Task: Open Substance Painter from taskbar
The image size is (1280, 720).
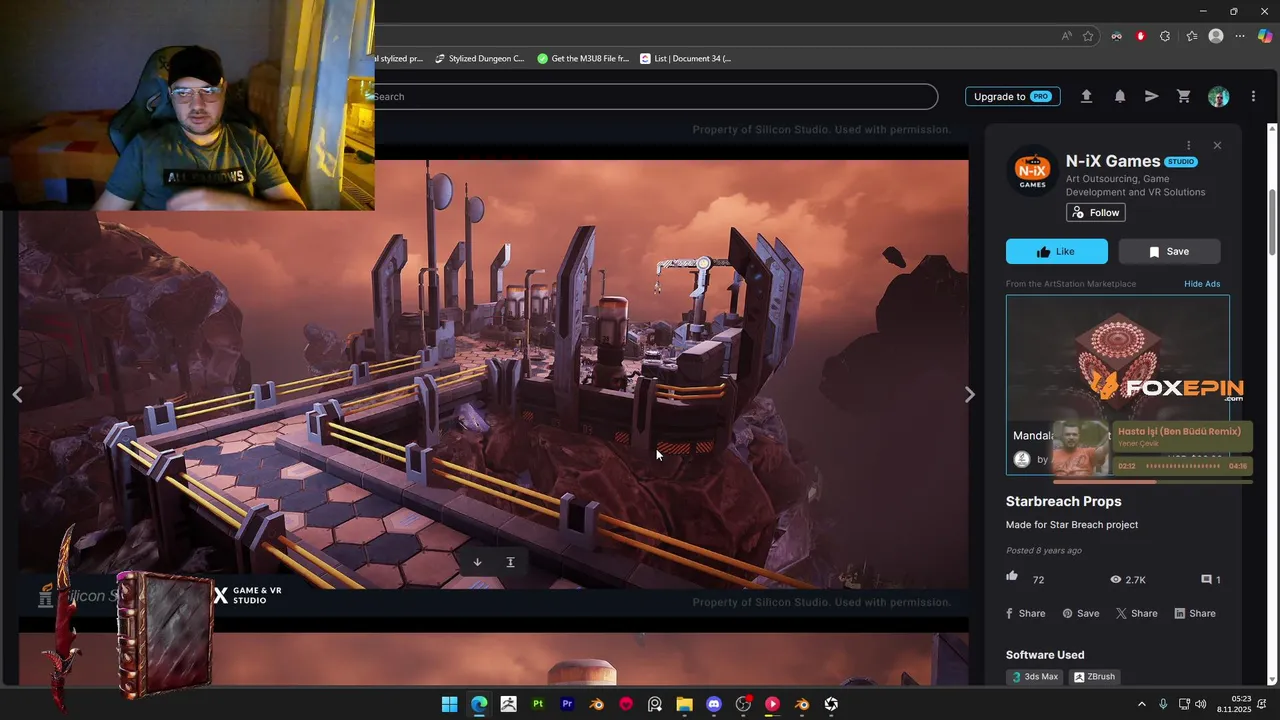Action: (x=538, y=704)
